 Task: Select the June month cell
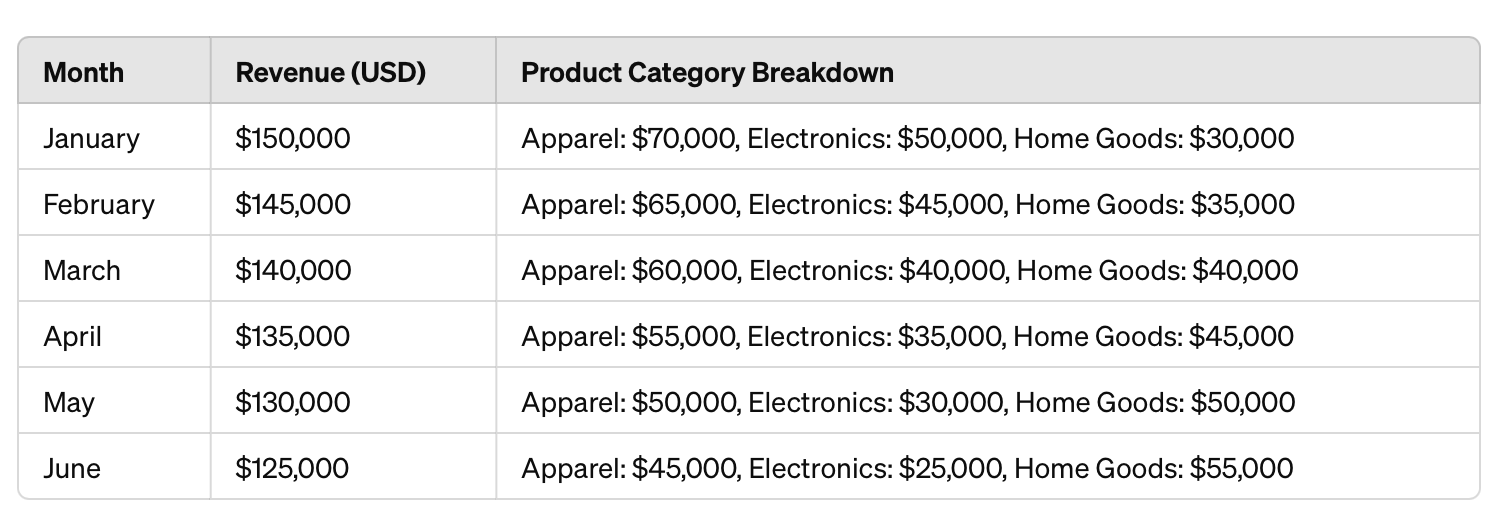pyautogui.click(x=72, y=468)
